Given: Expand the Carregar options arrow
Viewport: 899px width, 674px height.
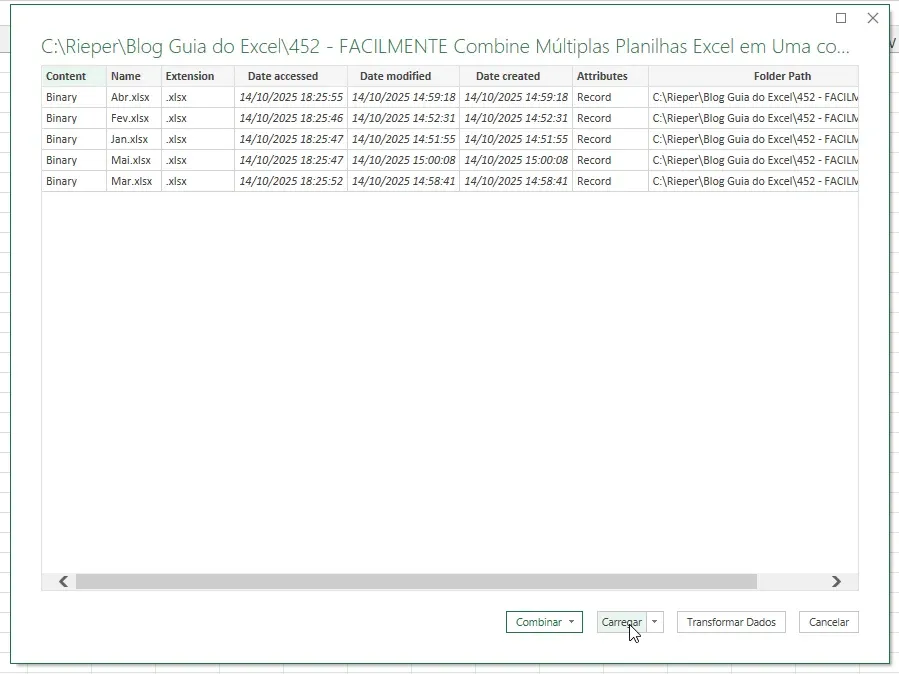Looking at the screenshot, I should tap(655, 622).
